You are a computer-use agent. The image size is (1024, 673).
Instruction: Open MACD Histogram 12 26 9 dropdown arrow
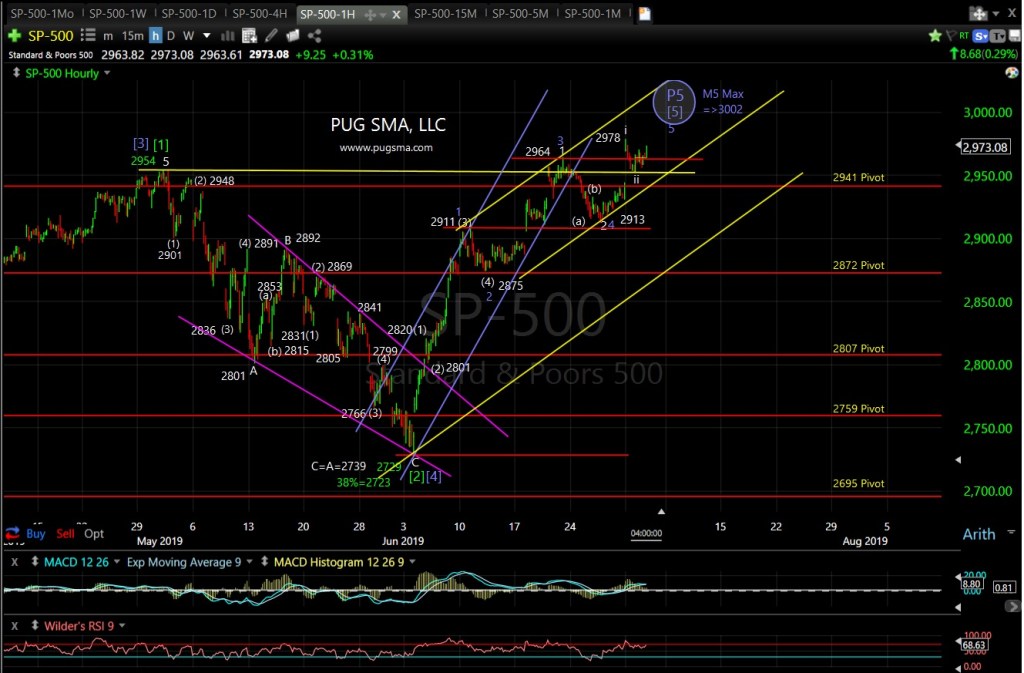click(x=413, y=561)
